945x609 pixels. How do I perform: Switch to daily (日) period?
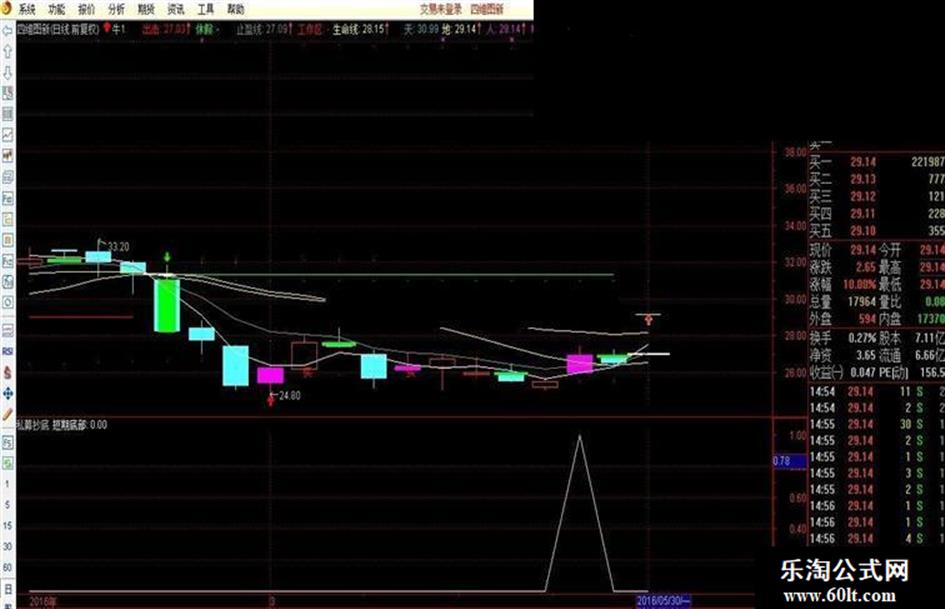click(x=7, y=588)
